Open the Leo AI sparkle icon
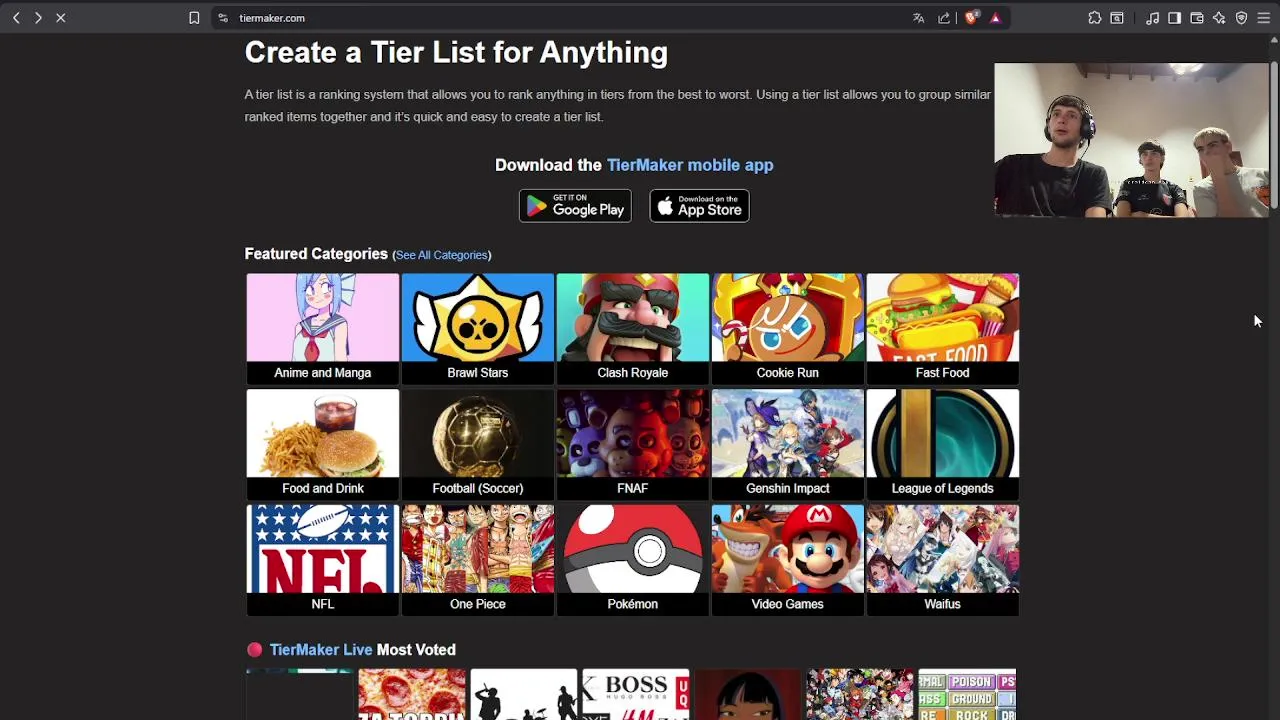The width and height of the screenshot is (1280, 720). [1219, 18]
